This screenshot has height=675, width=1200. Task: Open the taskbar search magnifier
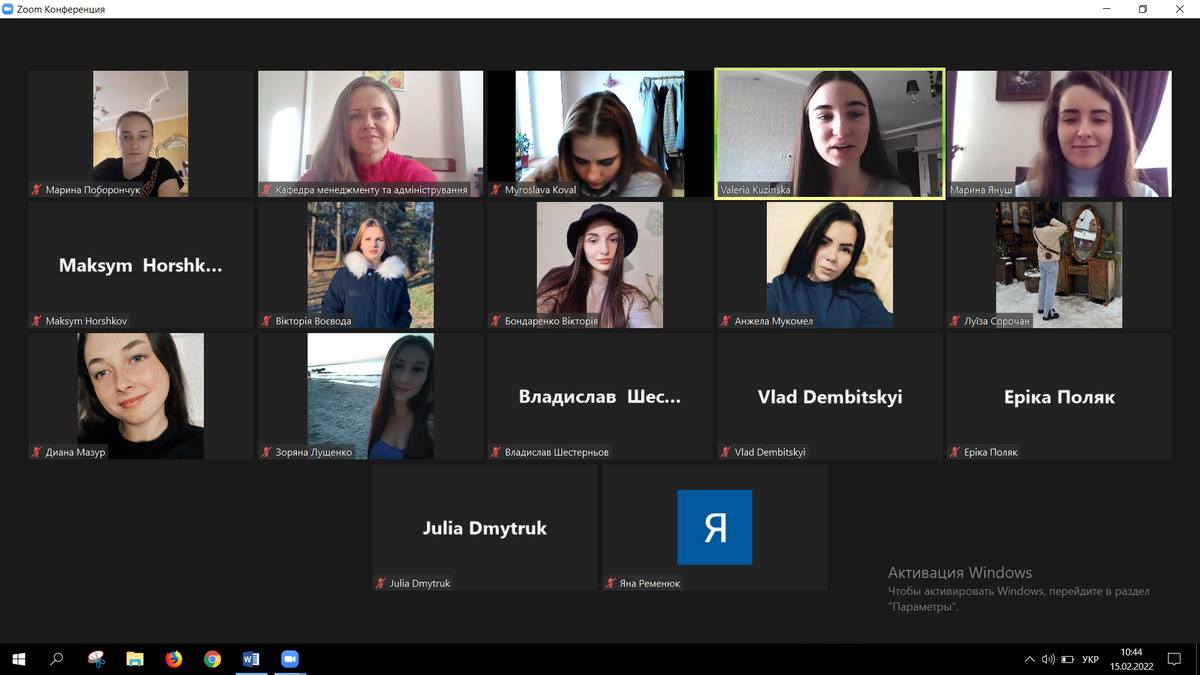pyautogui.click(x=57, y=659)
